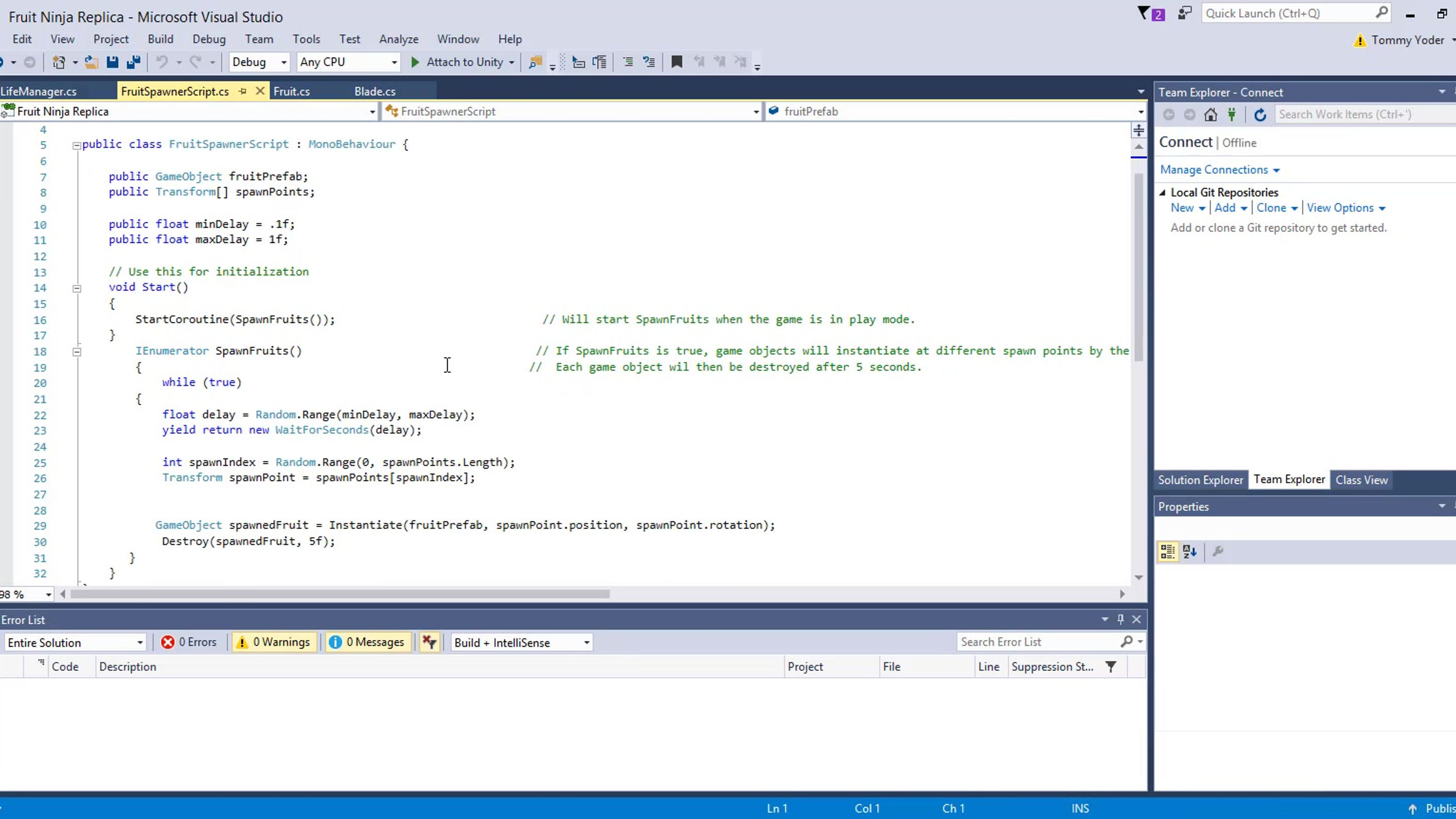The height and width of the screenshot is (819, 1456).
Task: Open the Build menu
Action: tap(161, 39)
